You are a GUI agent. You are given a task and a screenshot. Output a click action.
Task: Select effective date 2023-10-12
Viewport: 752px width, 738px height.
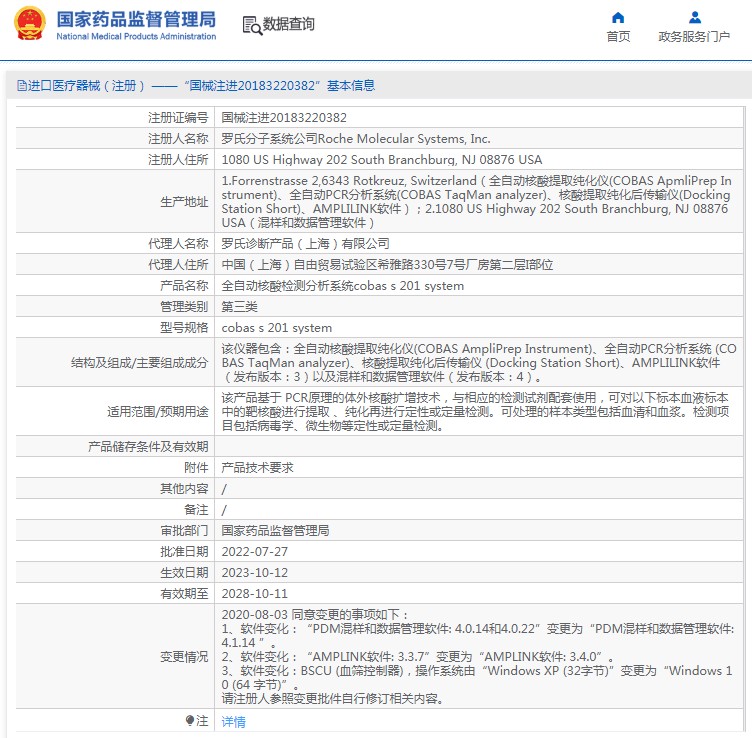click(x=255, y=573)
